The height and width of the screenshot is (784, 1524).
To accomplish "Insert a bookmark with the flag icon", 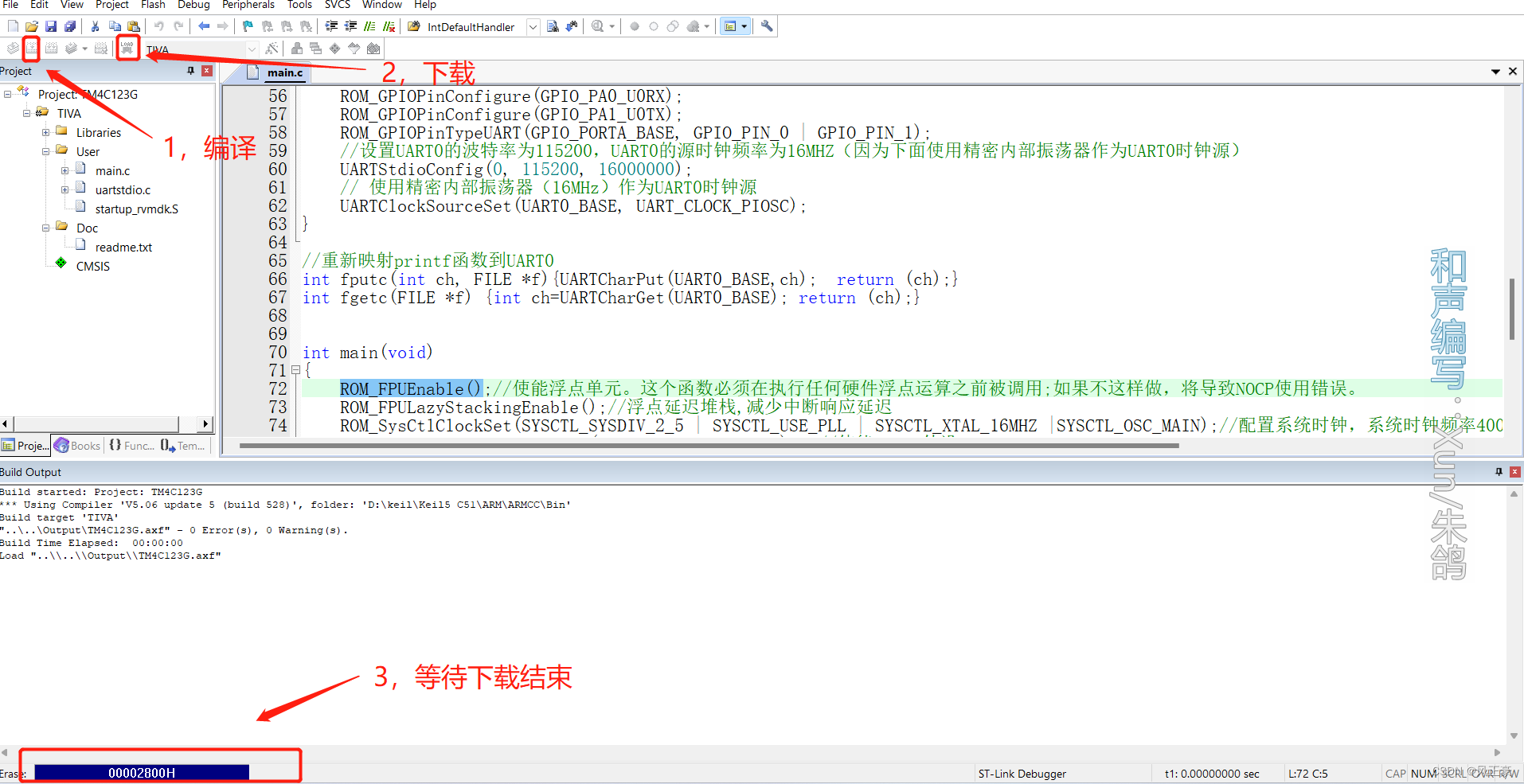I will point(248,26).
